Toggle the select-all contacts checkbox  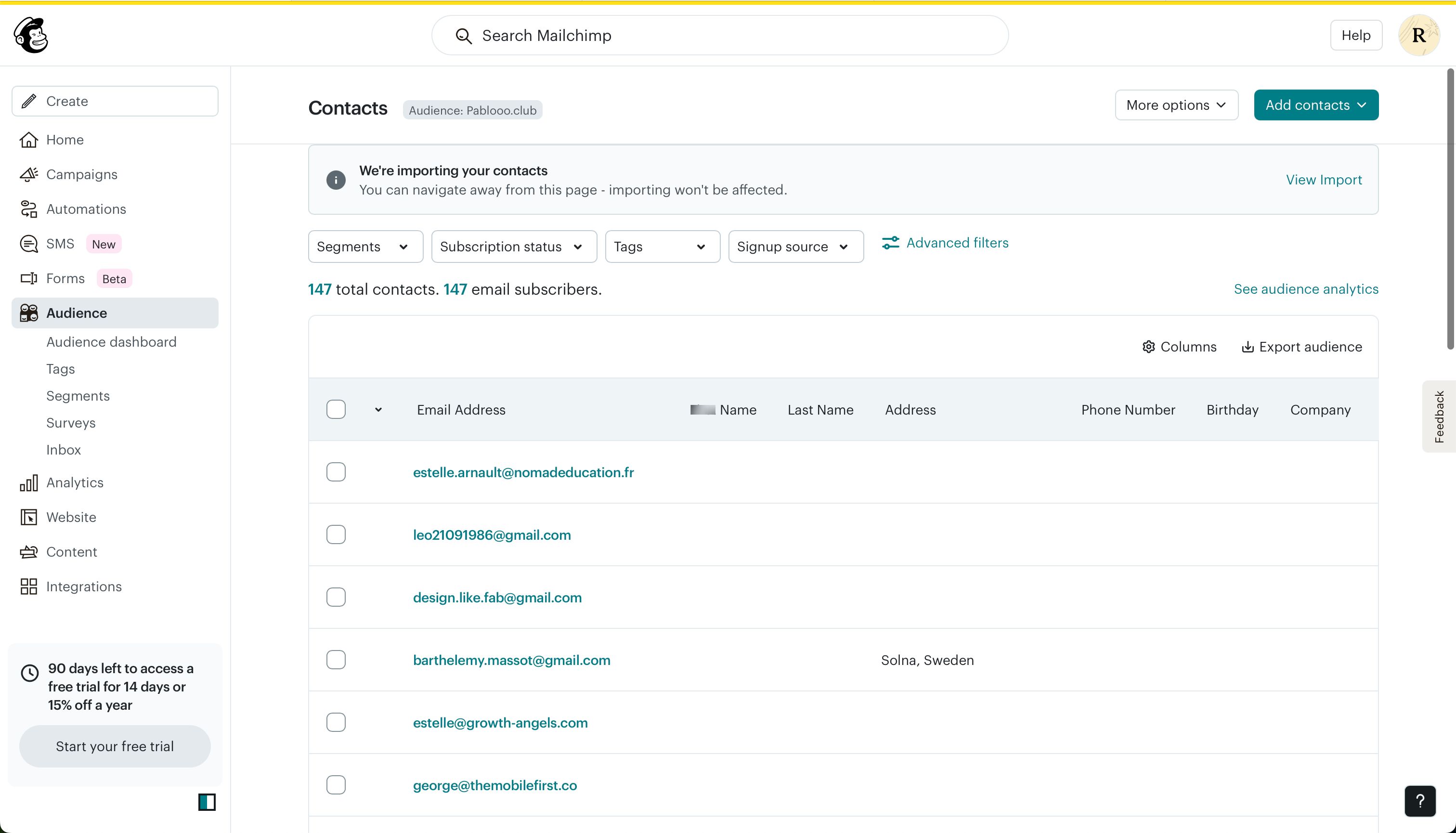tap(336, 410)
